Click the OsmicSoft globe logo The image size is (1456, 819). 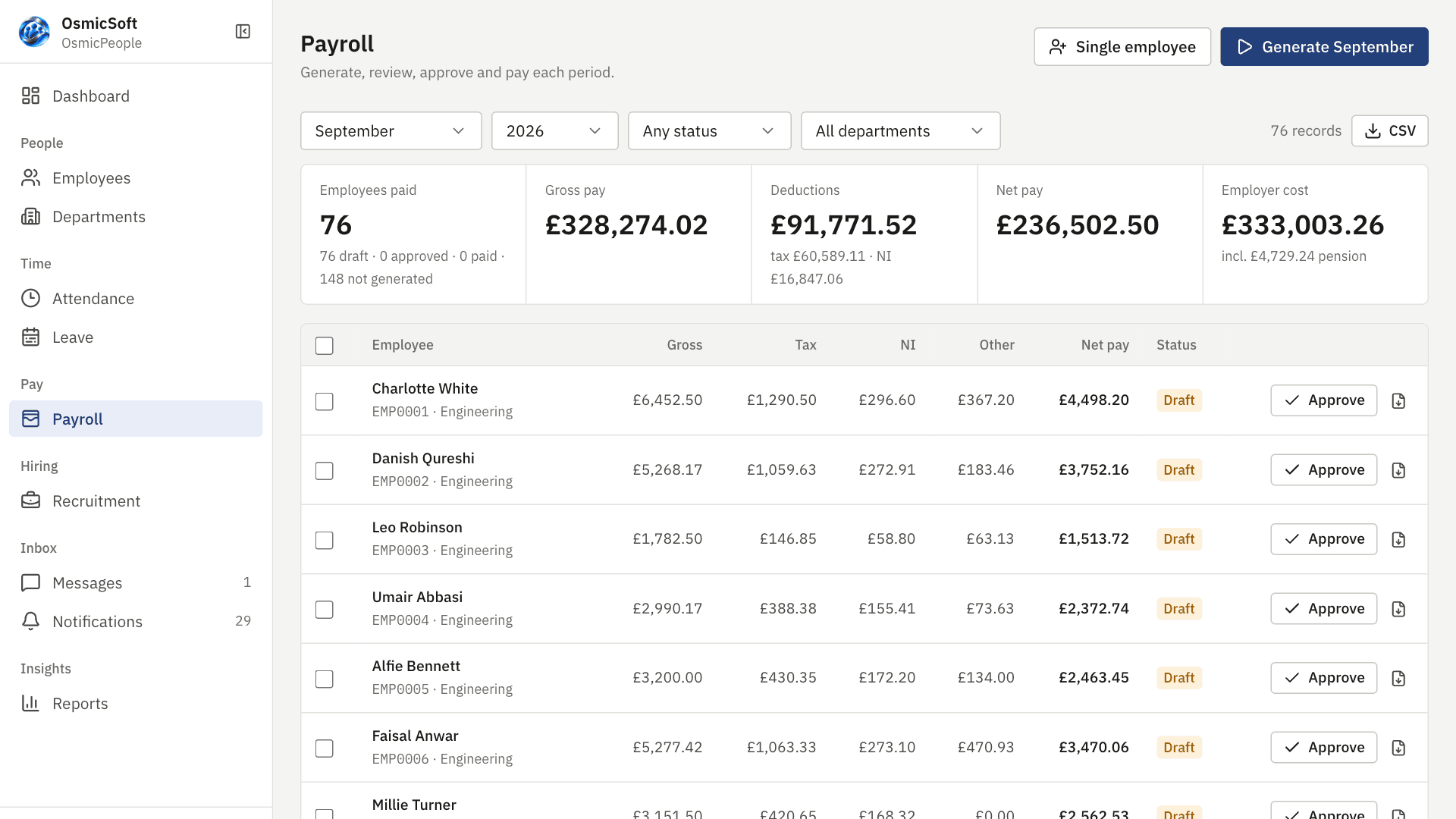point(34,32)
